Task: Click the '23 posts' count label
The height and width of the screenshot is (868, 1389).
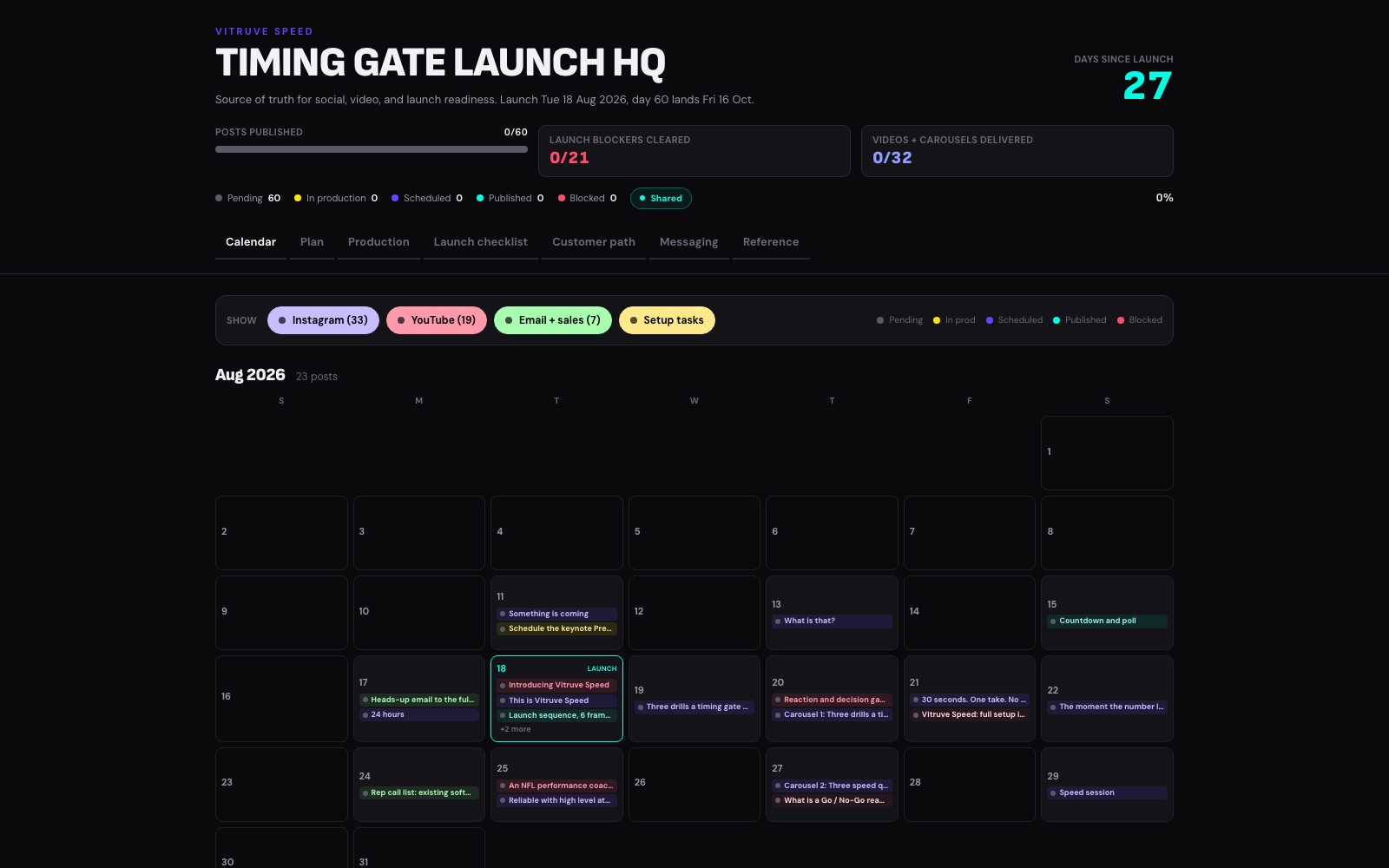Action: tap(317, 377)
